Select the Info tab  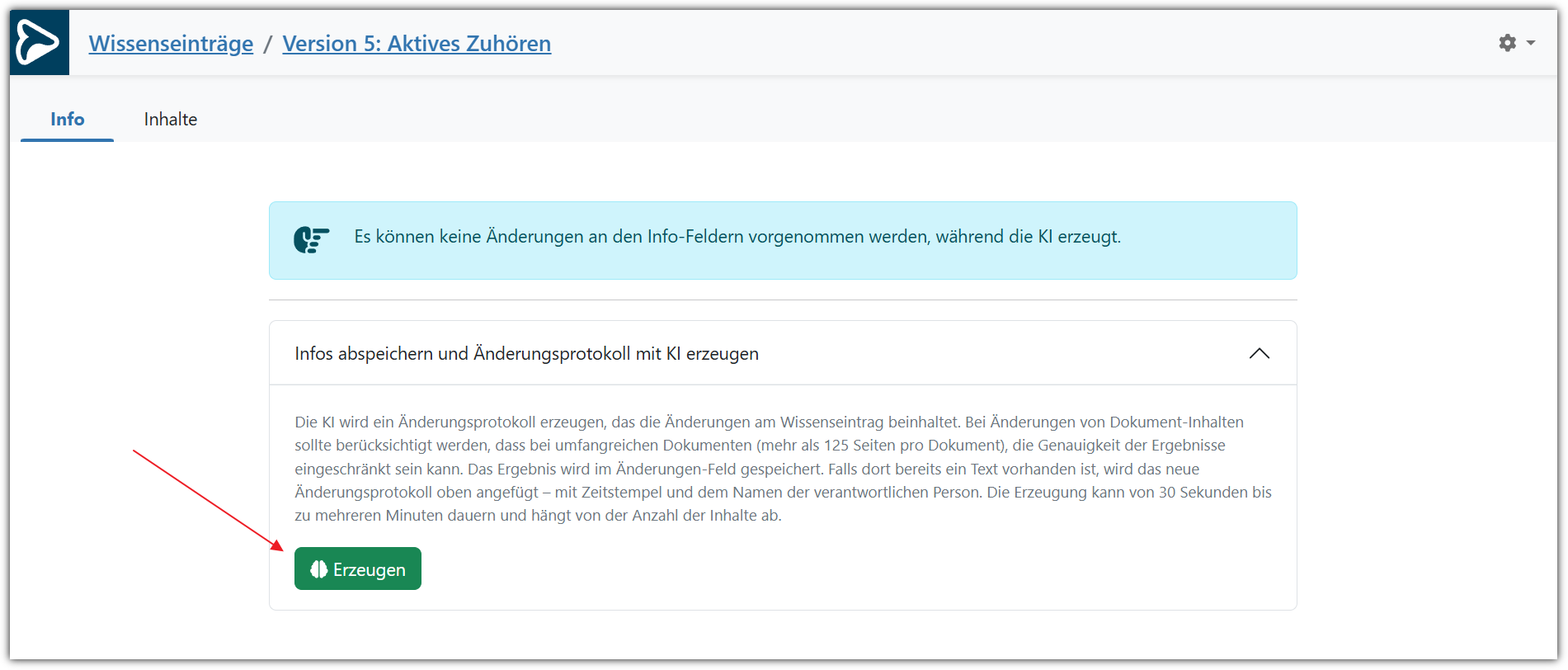(67, 119)
